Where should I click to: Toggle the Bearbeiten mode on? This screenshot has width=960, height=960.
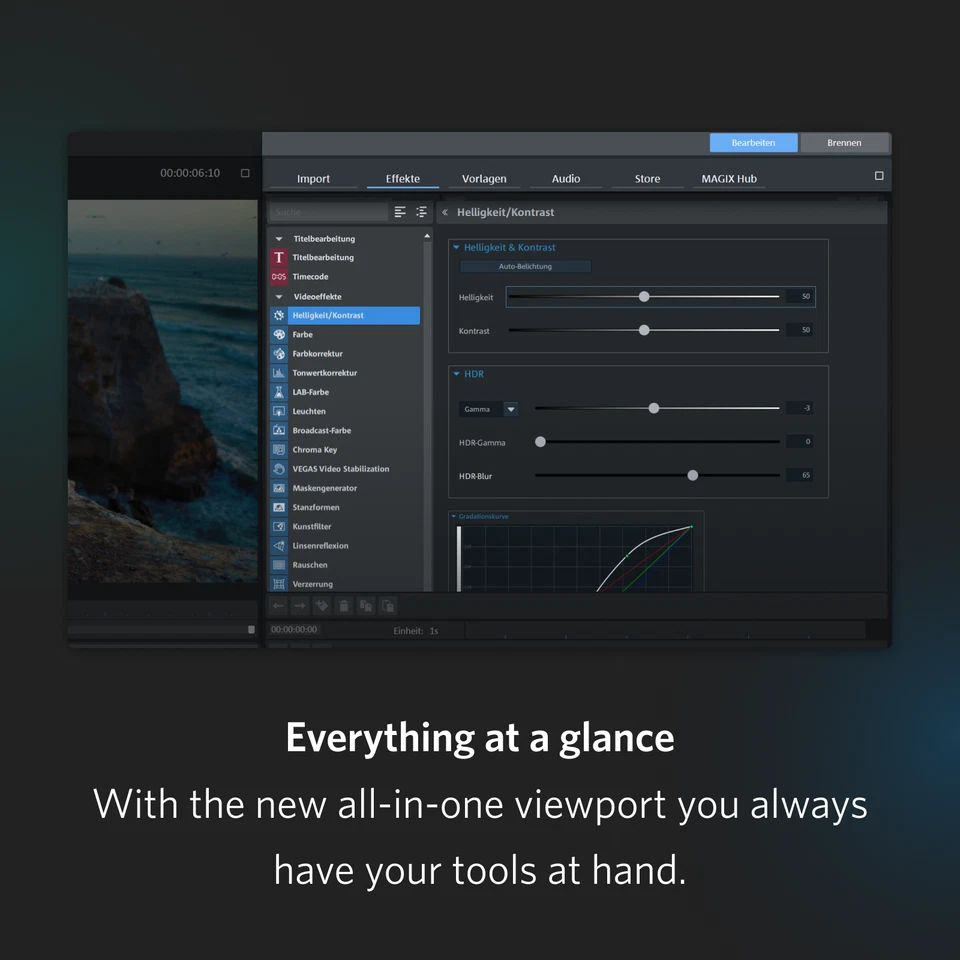pos(753,142)
